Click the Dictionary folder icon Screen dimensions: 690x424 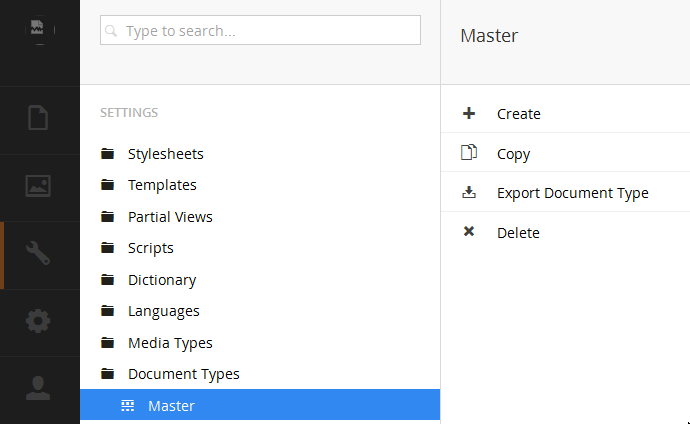pyautogui.click(x=107, y=279)
